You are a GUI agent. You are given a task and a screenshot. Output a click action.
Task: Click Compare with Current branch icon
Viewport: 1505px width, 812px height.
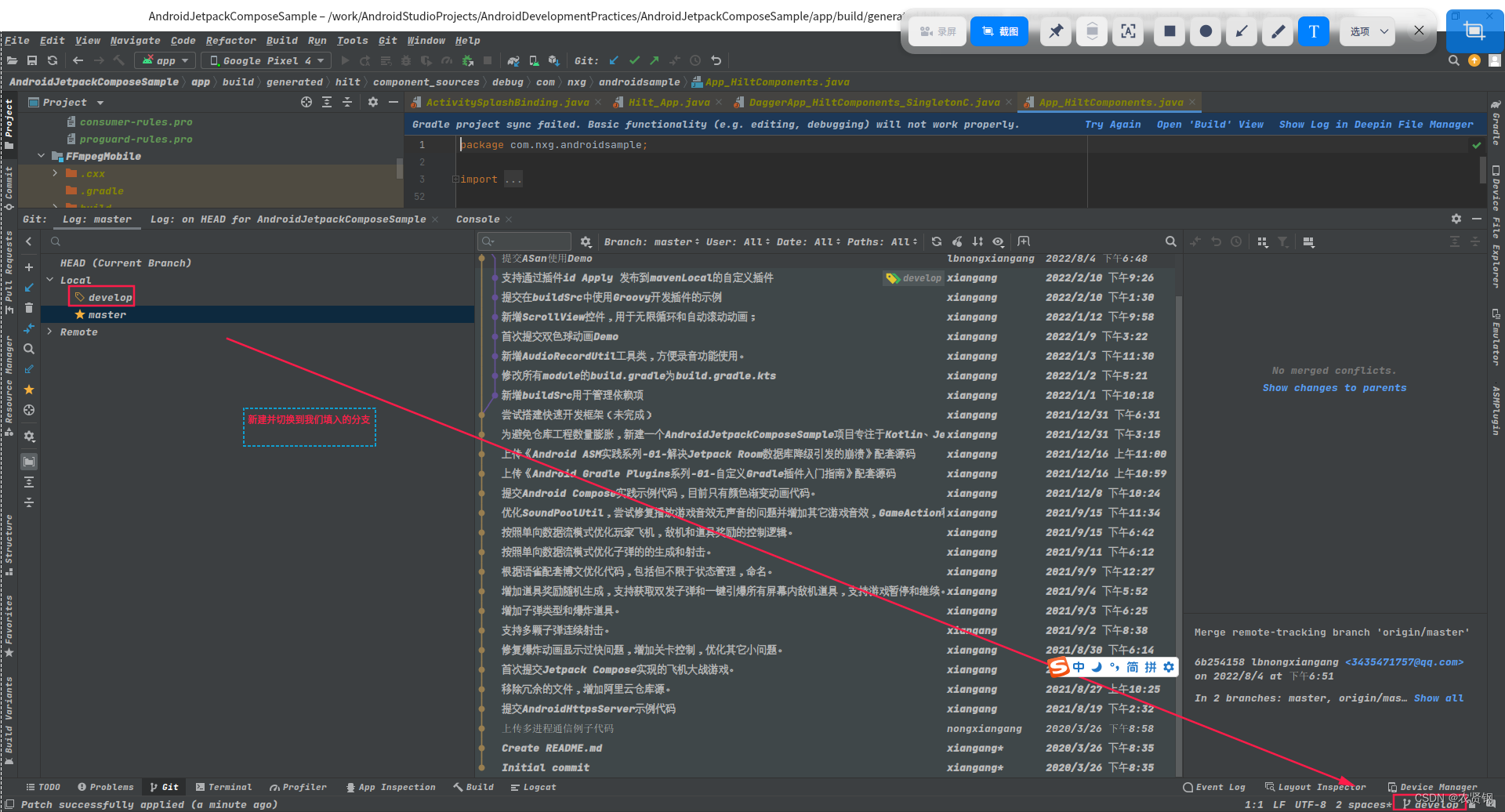tap(29, 328)
